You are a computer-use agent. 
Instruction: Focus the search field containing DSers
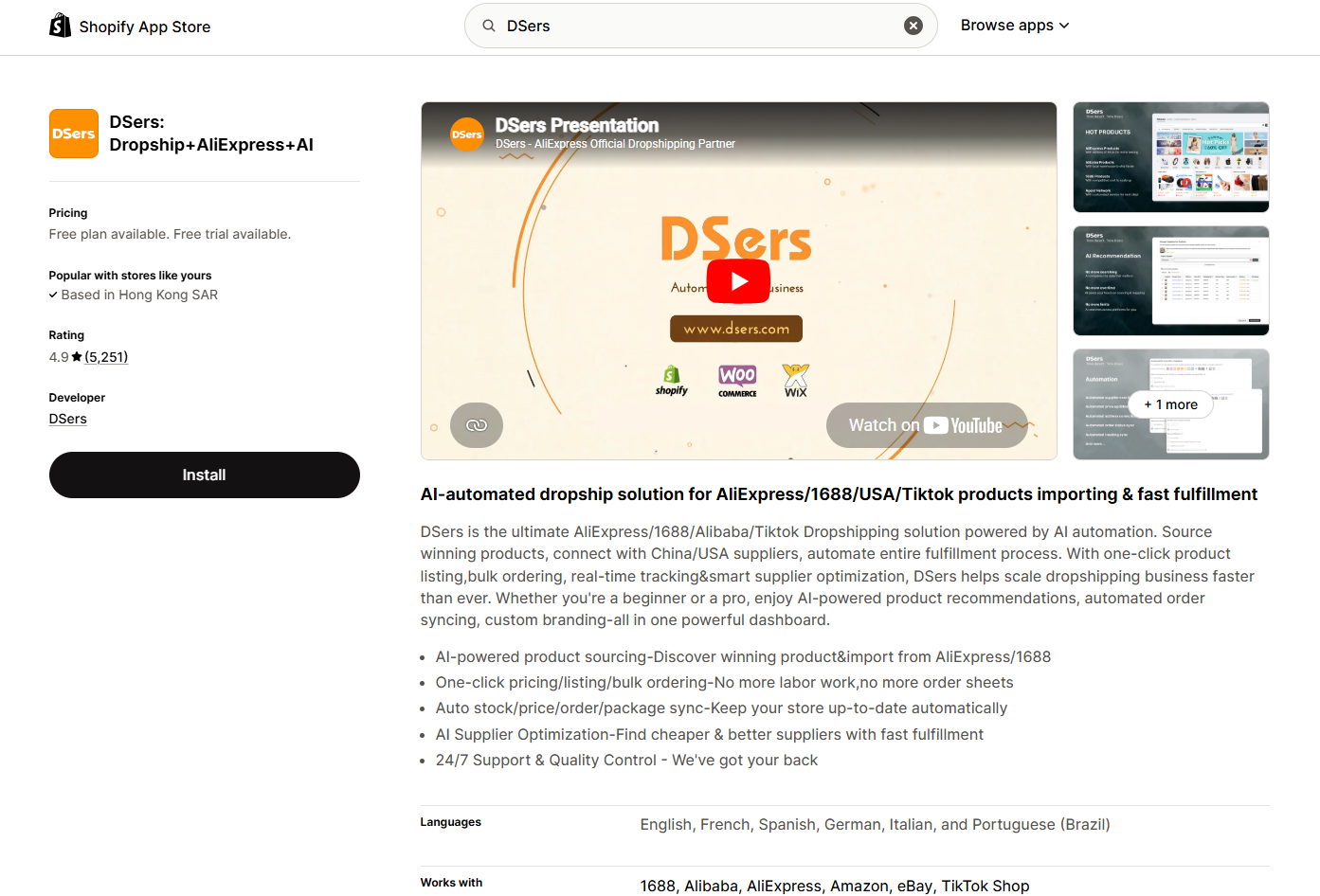701,26
